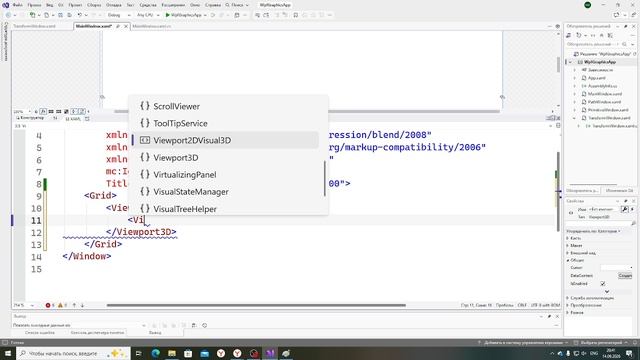Switch to the MainWindow.xaml.cs tab
Viewport: 640px width, 360px height.
(151, 26)
